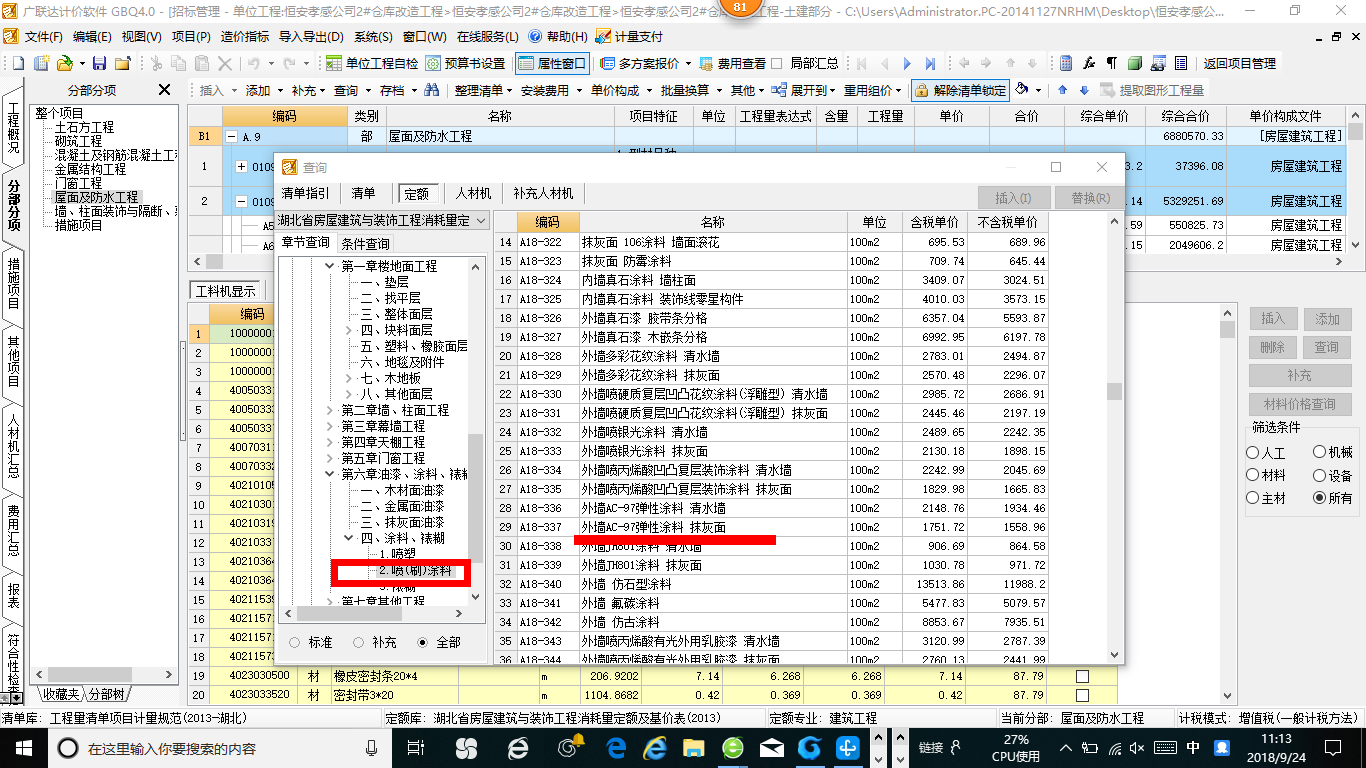Open the mail envelope taskbar icon
Screen dimensions: 1366x768
tap(772, 747)
